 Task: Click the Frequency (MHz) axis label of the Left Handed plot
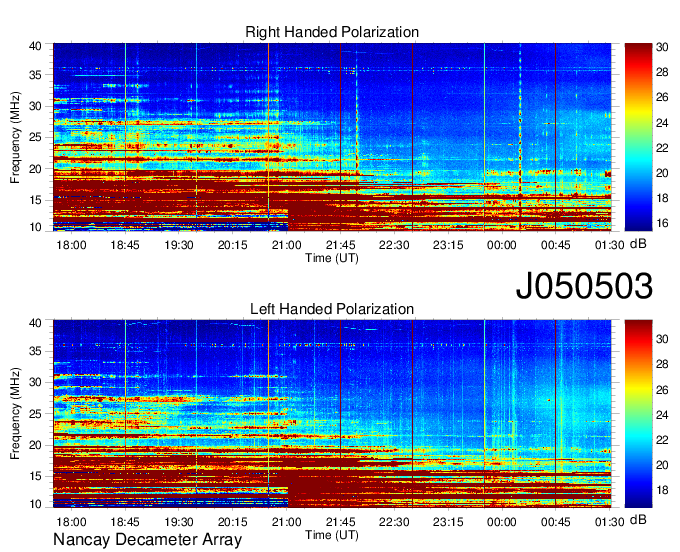pos(15,414)
